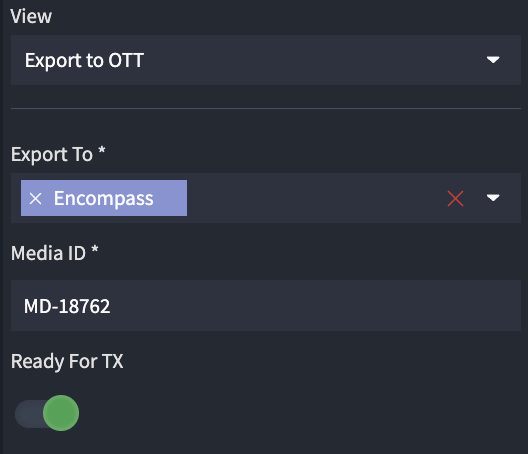
Task: Click the asterisk beside Media ID
Action: [95, 249]
